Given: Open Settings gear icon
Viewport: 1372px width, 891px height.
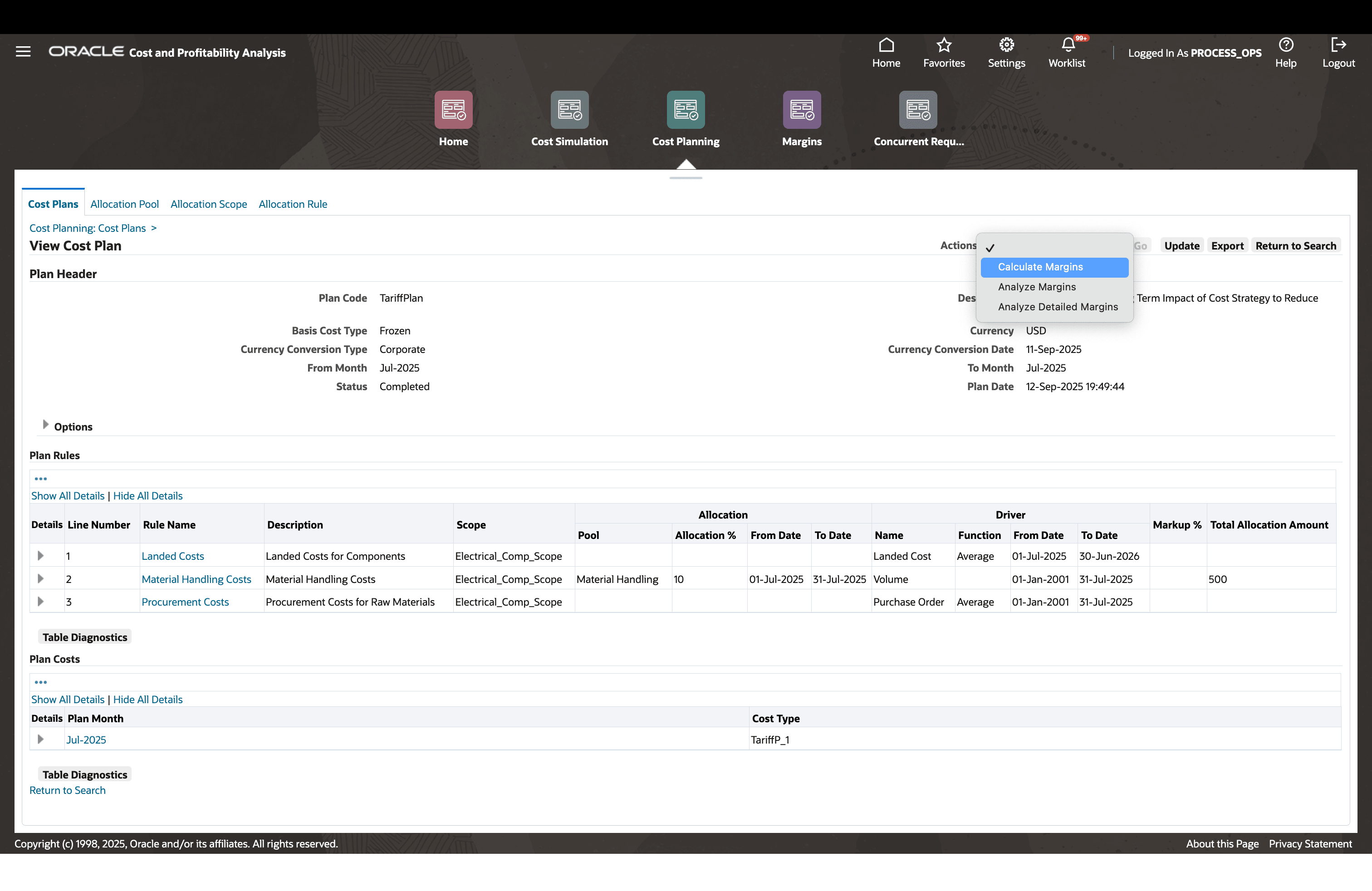Looking at the screenshot, I should tap(1006, 45).
